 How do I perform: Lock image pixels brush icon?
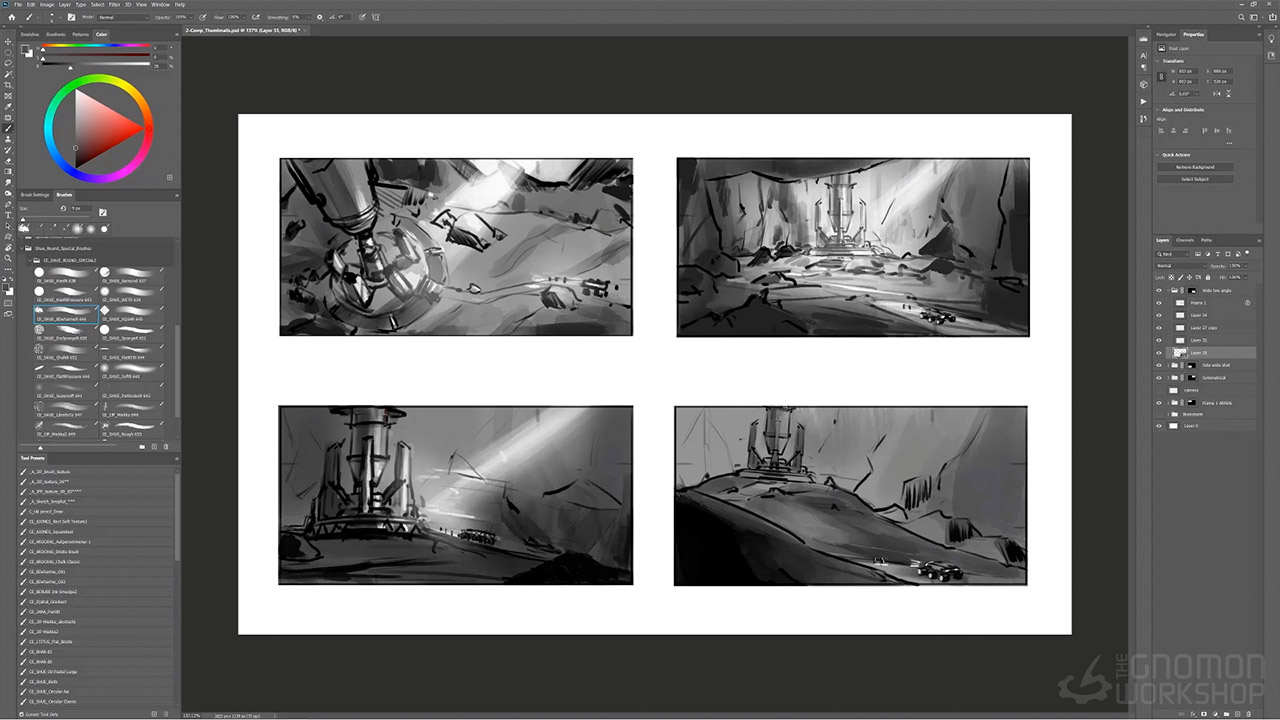[x=1180, y=277]
